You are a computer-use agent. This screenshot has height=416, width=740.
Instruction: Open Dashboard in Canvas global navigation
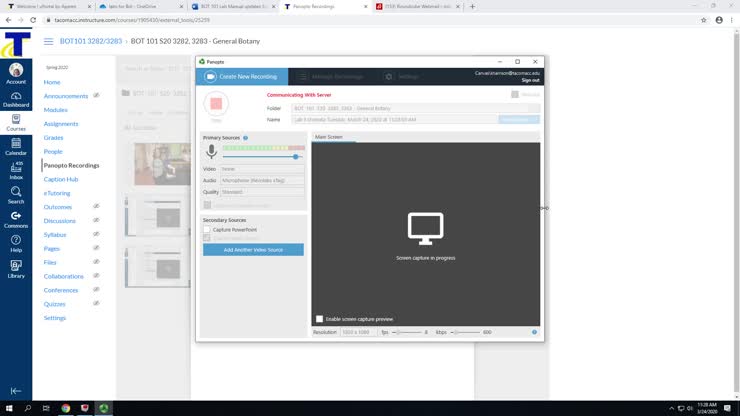tap(16, 99)
